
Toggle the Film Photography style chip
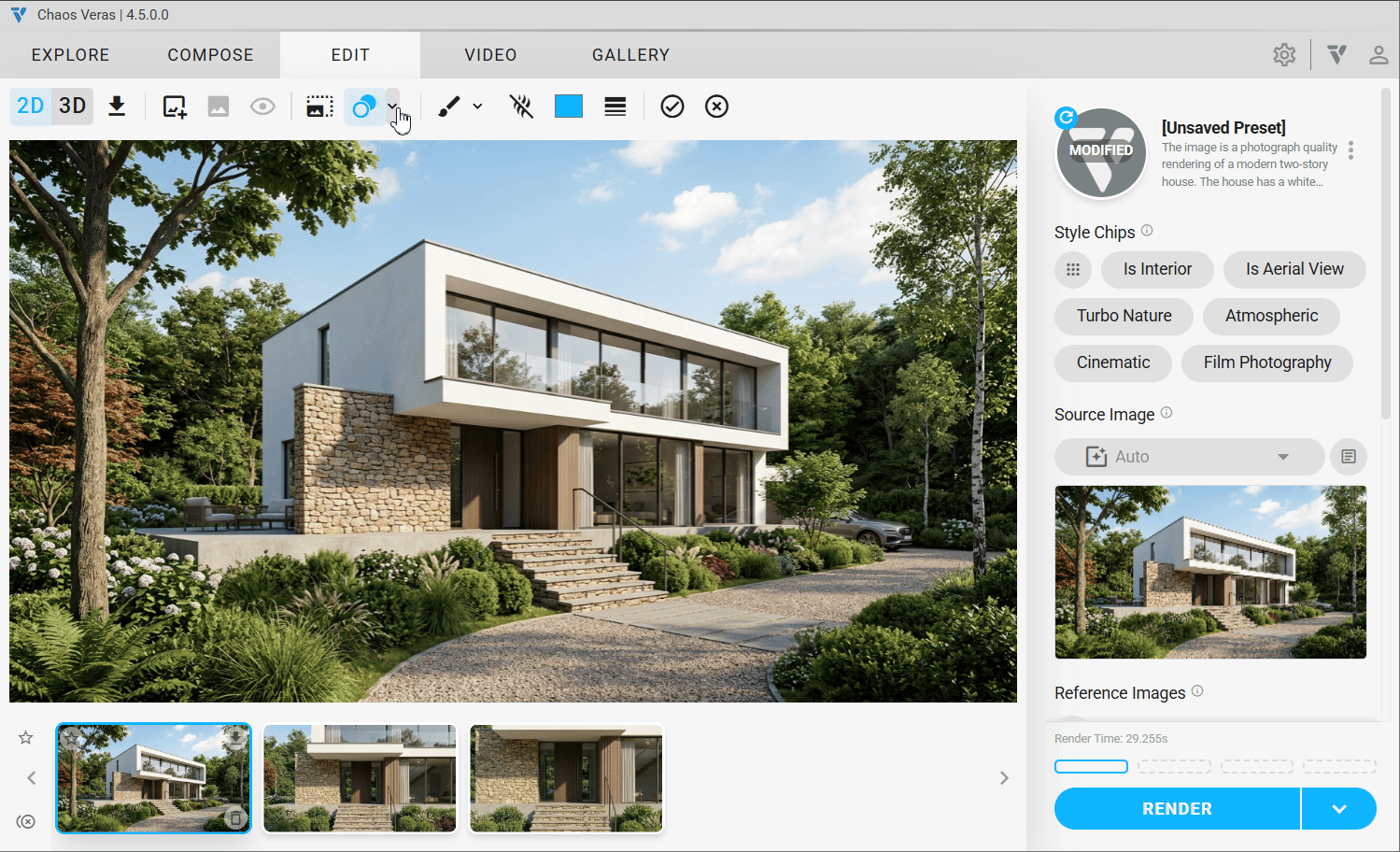coord(1267,362)
